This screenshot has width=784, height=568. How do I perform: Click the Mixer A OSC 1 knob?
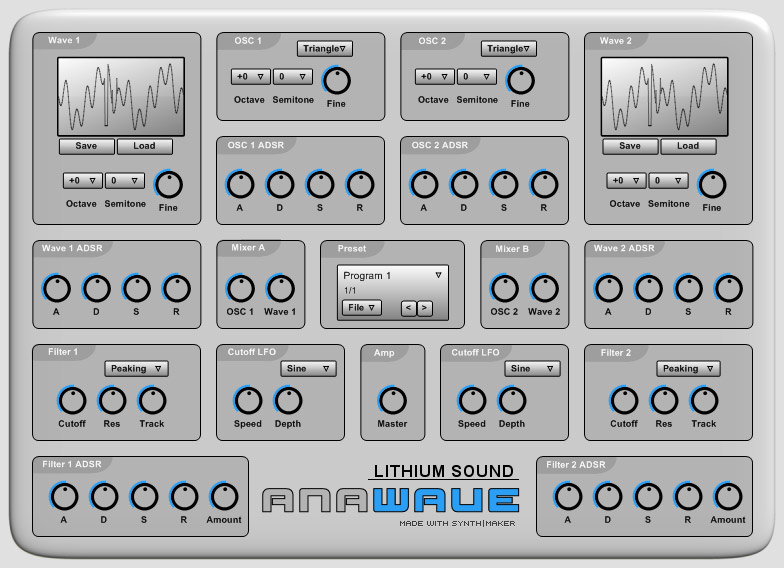[240, 289]
